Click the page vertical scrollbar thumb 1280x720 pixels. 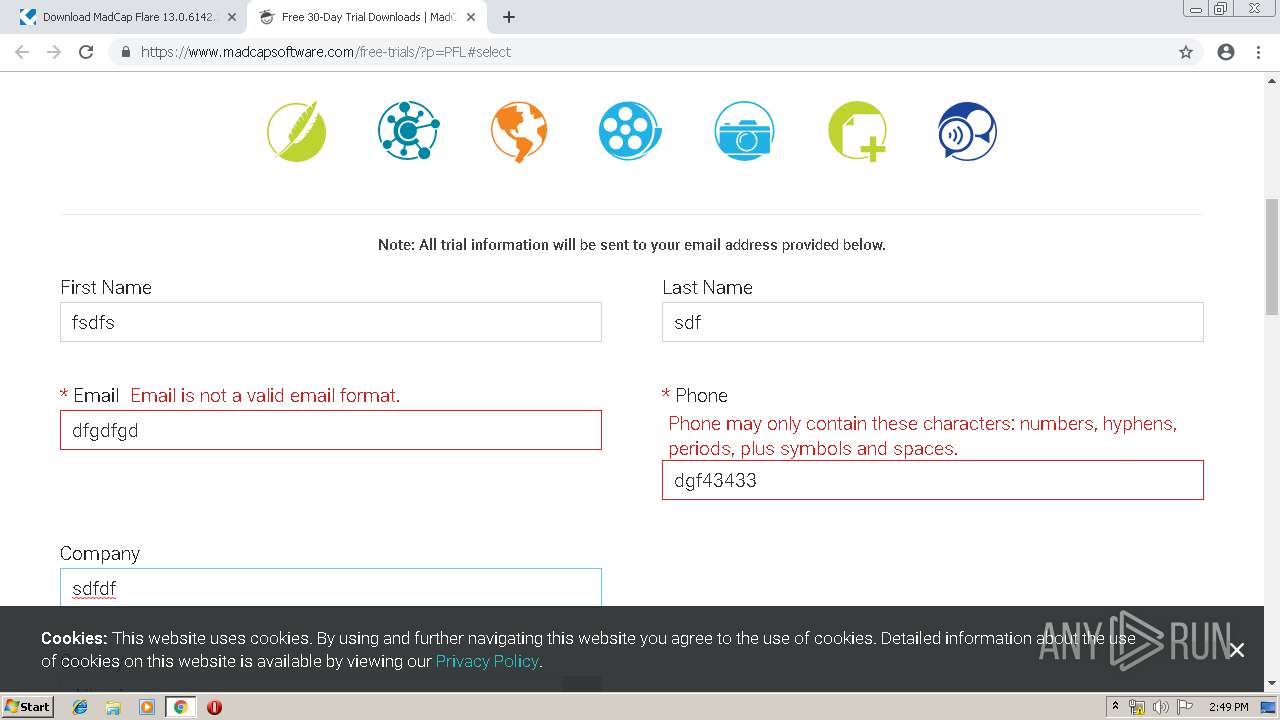(1272, 257)
